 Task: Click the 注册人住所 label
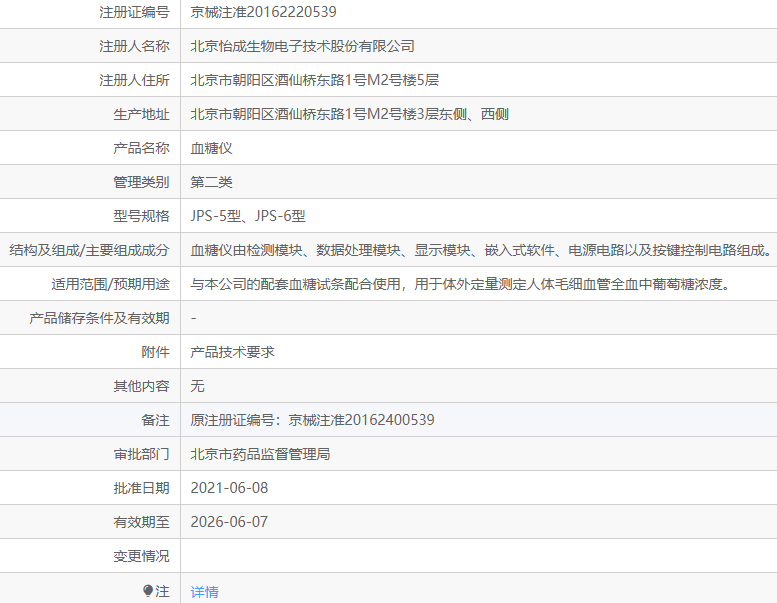coord(134,80)
